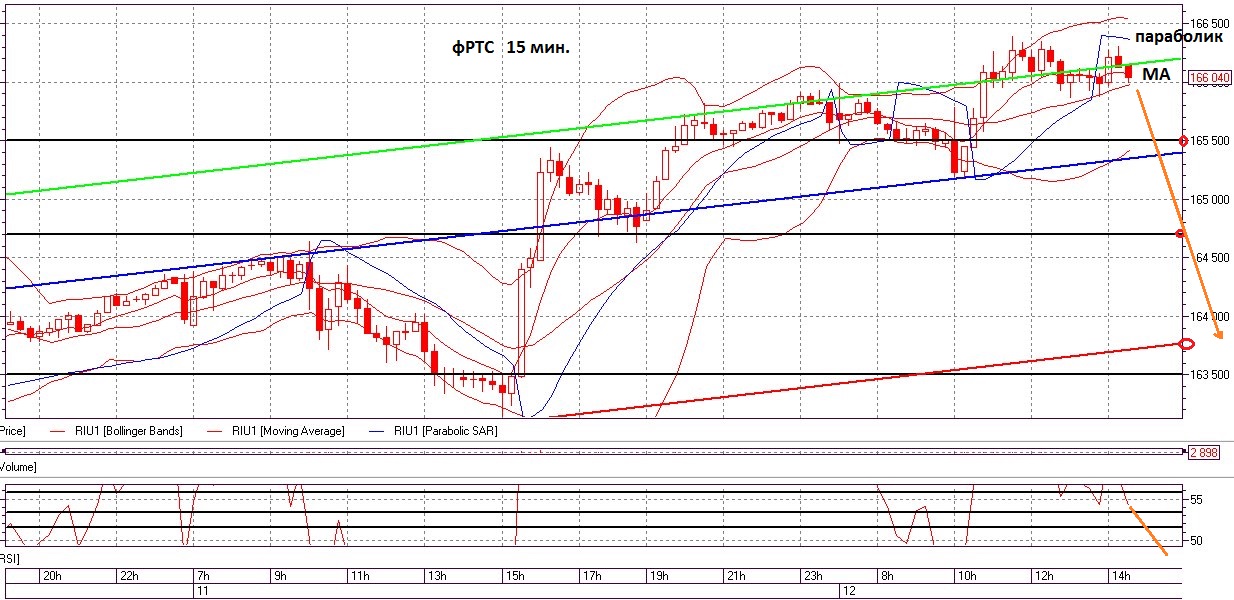Click the RSI] panel label

(x=10, y=557)
